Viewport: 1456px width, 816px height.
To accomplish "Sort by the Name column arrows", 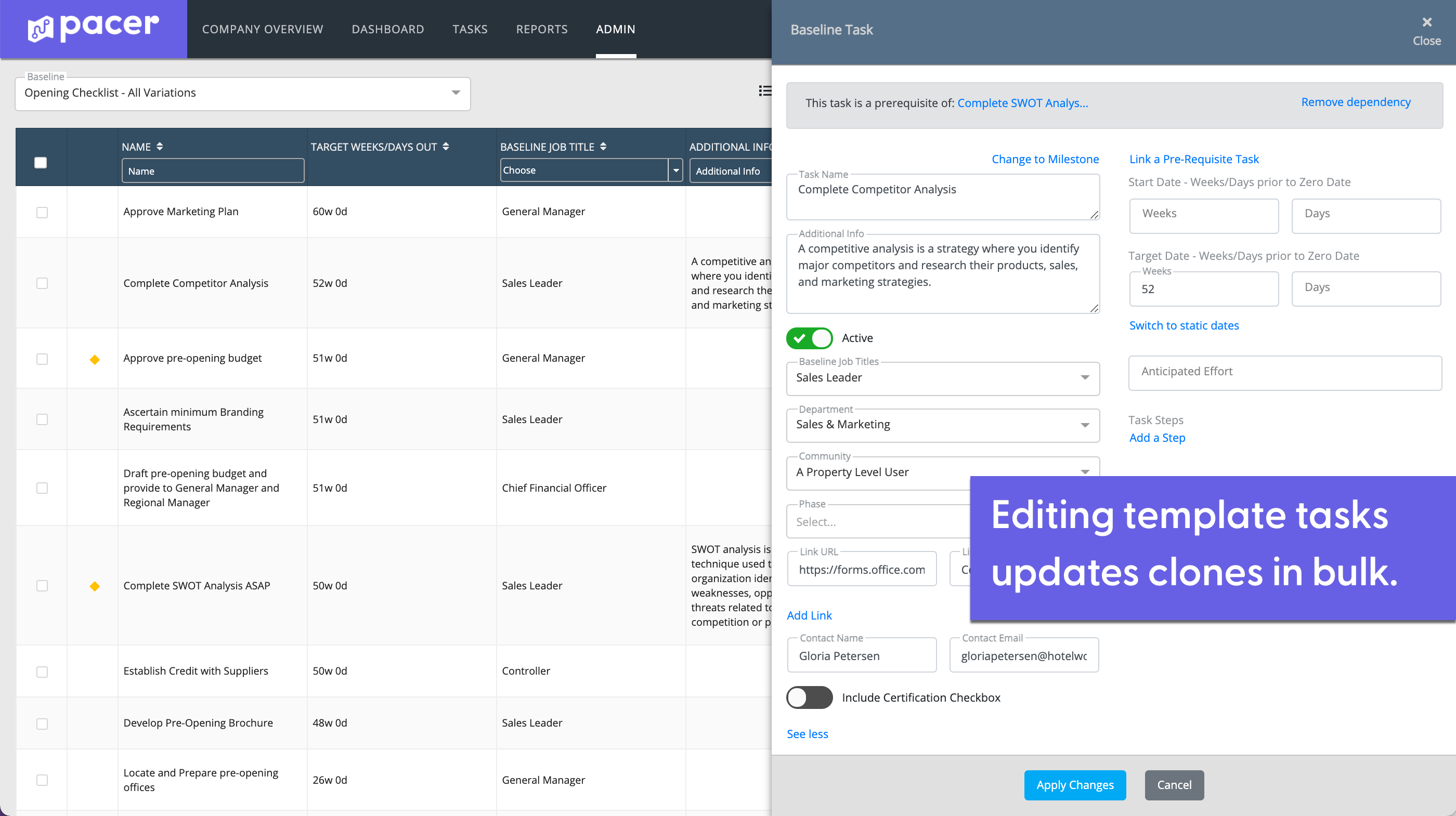I will (x=160, y=147).
